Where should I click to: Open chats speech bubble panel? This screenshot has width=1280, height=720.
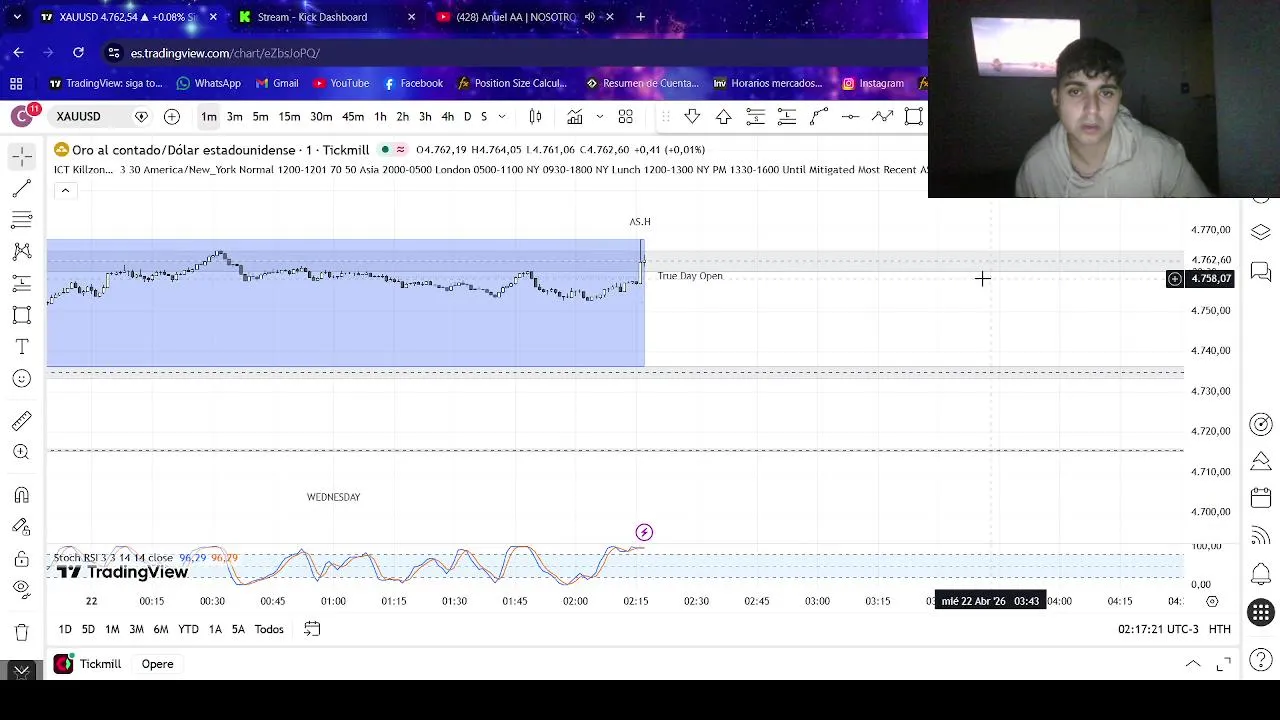[1261, 272]
